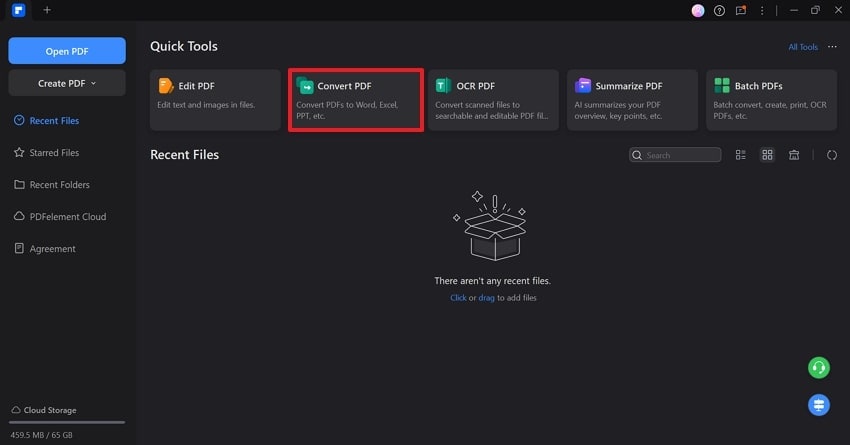This screenshot has width=850, height=445.
Task: Open Recent Folders in sidebar
Action: [x=60, y=184]
